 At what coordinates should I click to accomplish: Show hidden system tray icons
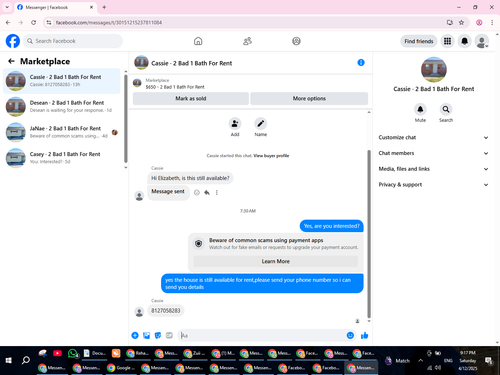click(420, 360)
